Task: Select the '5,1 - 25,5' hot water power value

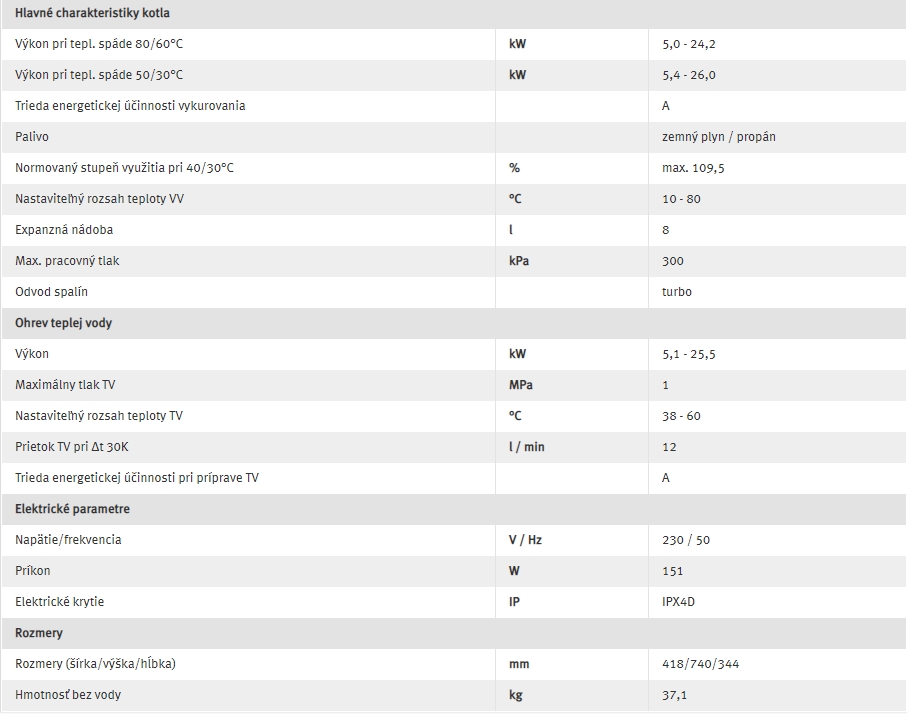Action: click(688, 354)
